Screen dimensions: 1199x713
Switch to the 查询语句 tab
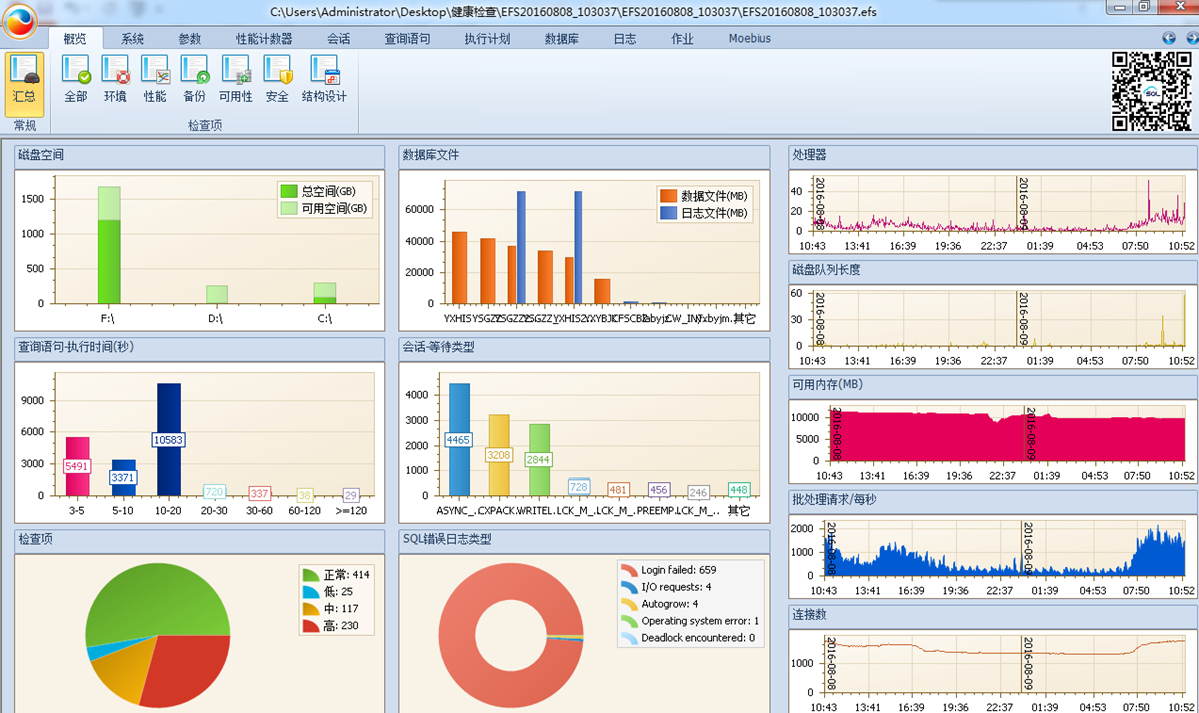pos(408,38)
